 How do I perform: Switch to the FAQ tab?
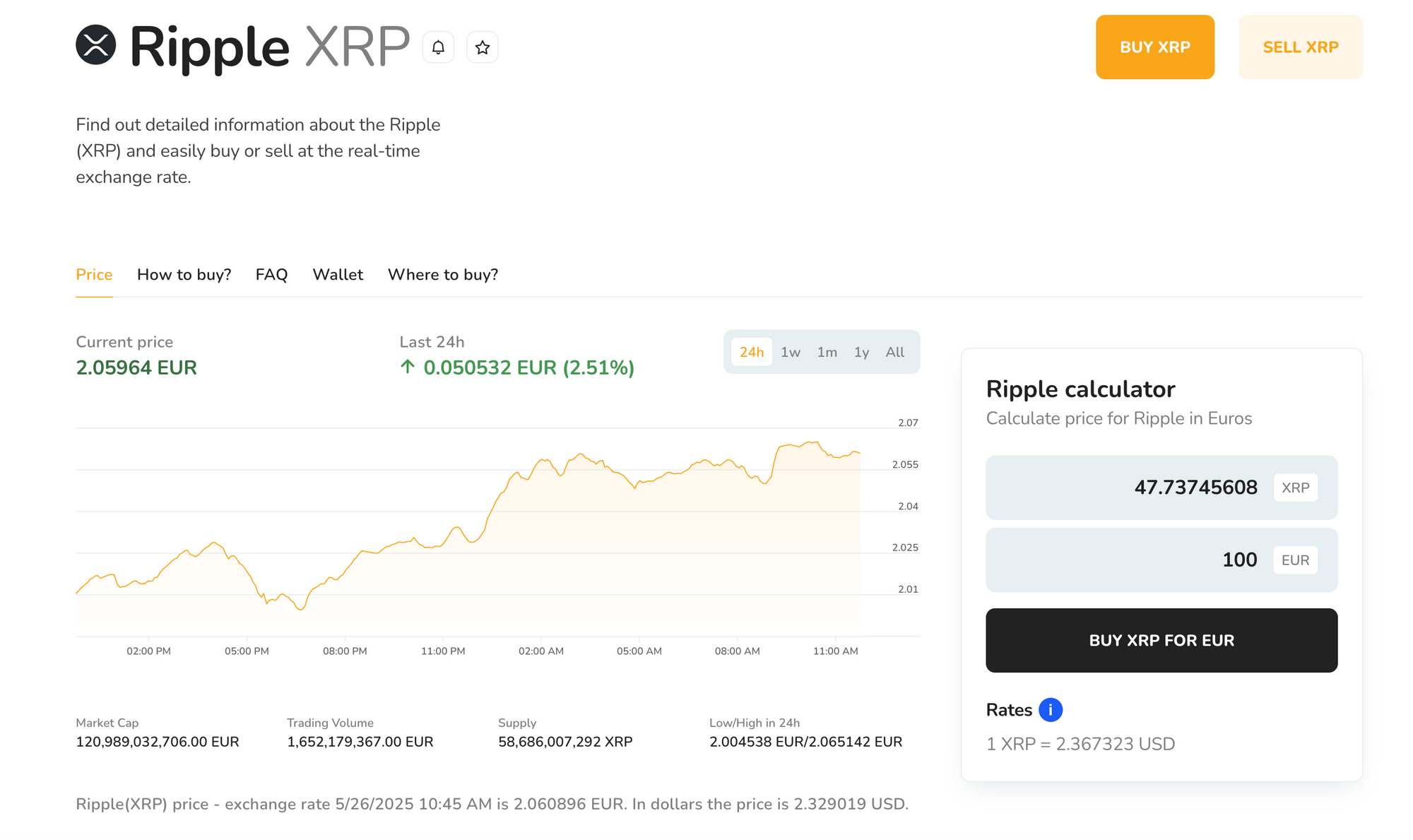(x=271, y=275)
